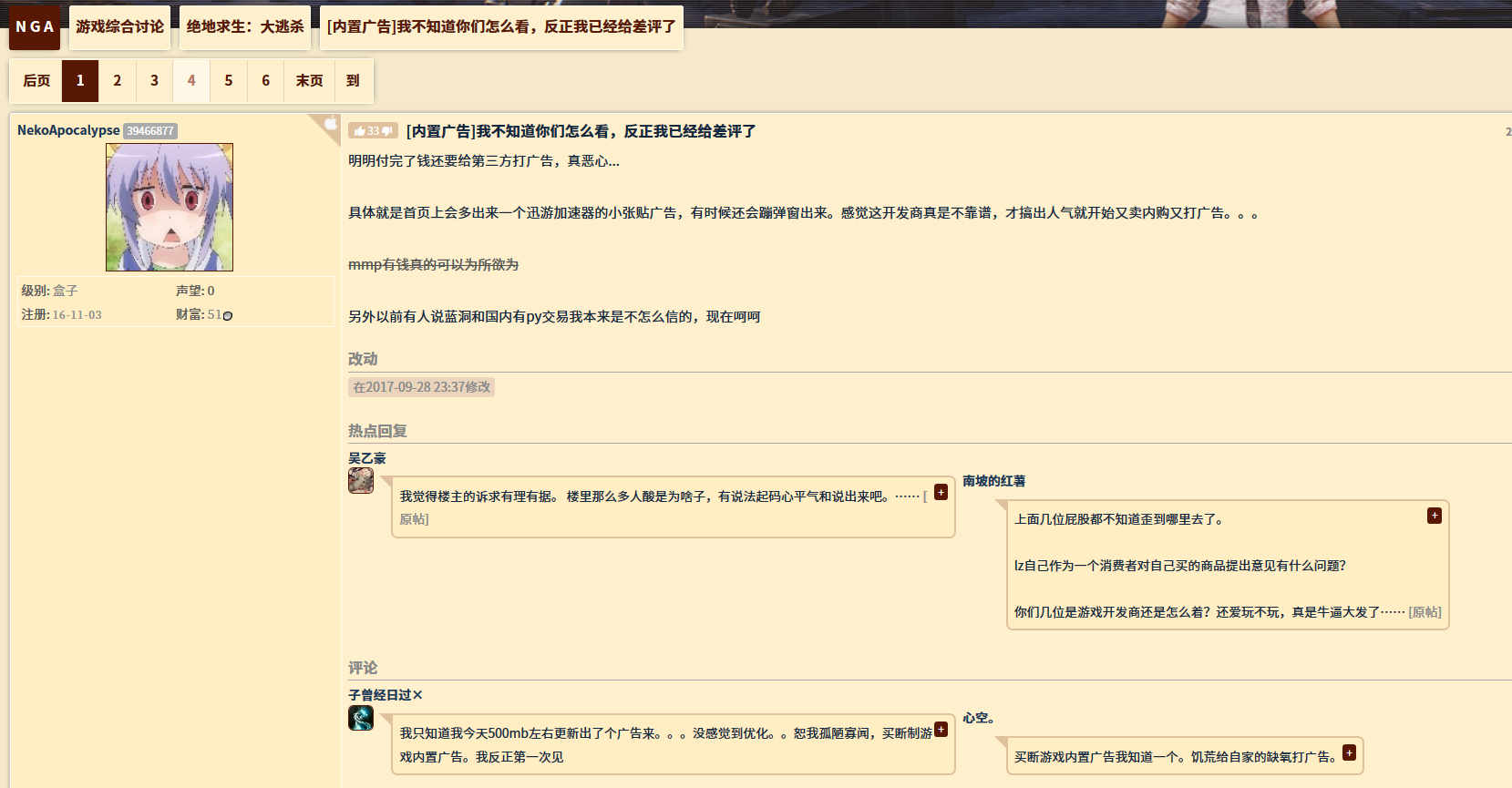Downvote the post with thumbs-down icon

coord(387,131)
